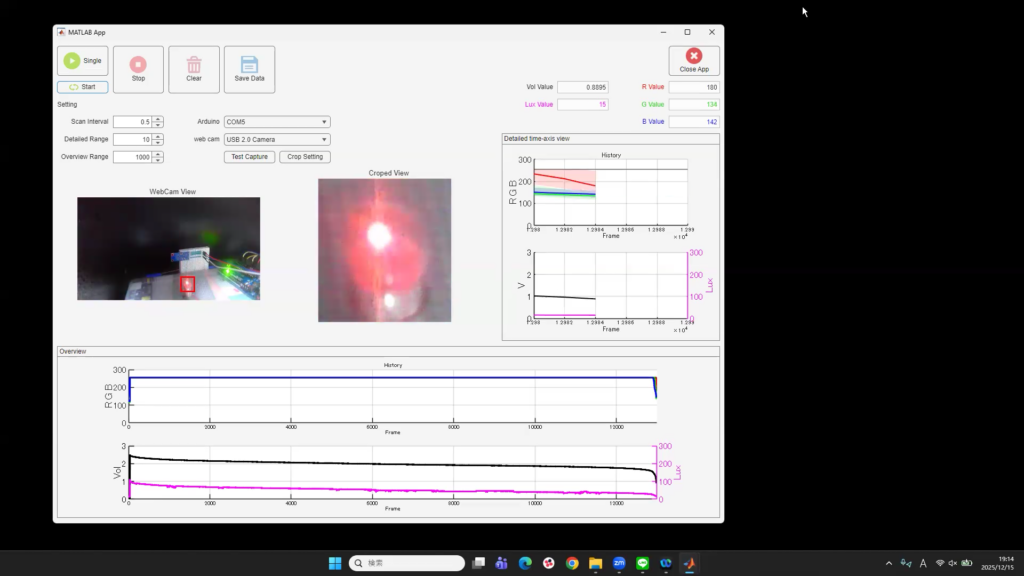Click the red Close App button

point(694,61)
